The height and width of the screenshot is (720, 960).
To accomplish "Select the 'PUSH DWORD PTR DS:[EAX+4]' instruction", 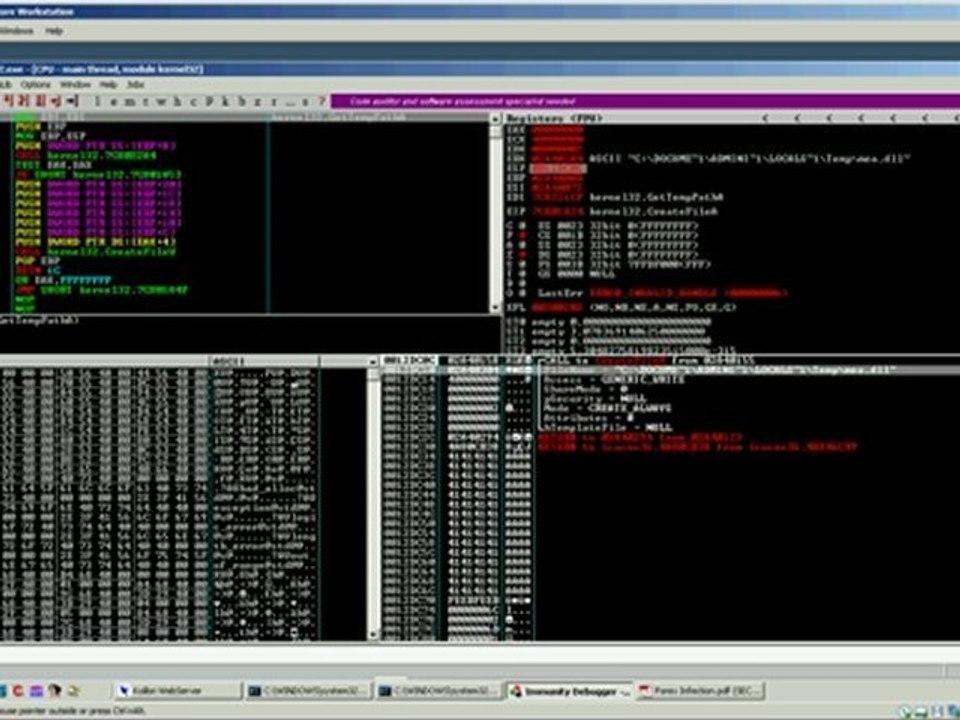I will coord(96,242).
